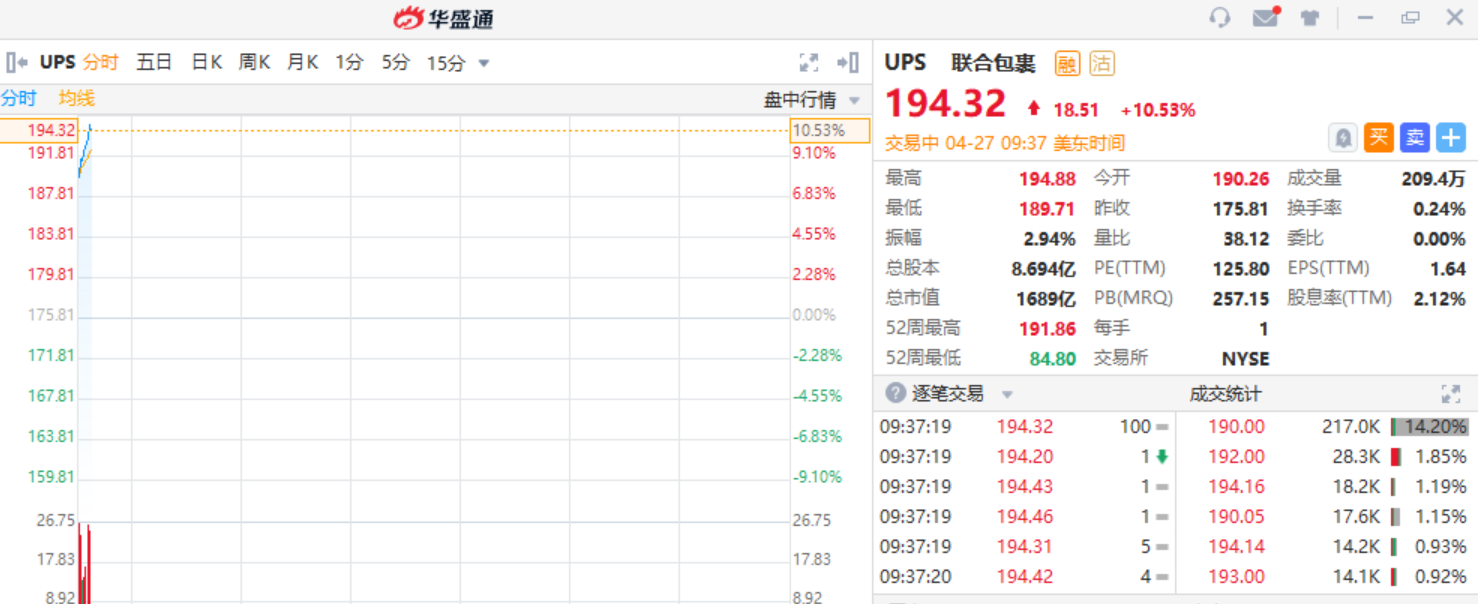
Task: Click the price alert bell icon
Action: (x=1342, y=138)
